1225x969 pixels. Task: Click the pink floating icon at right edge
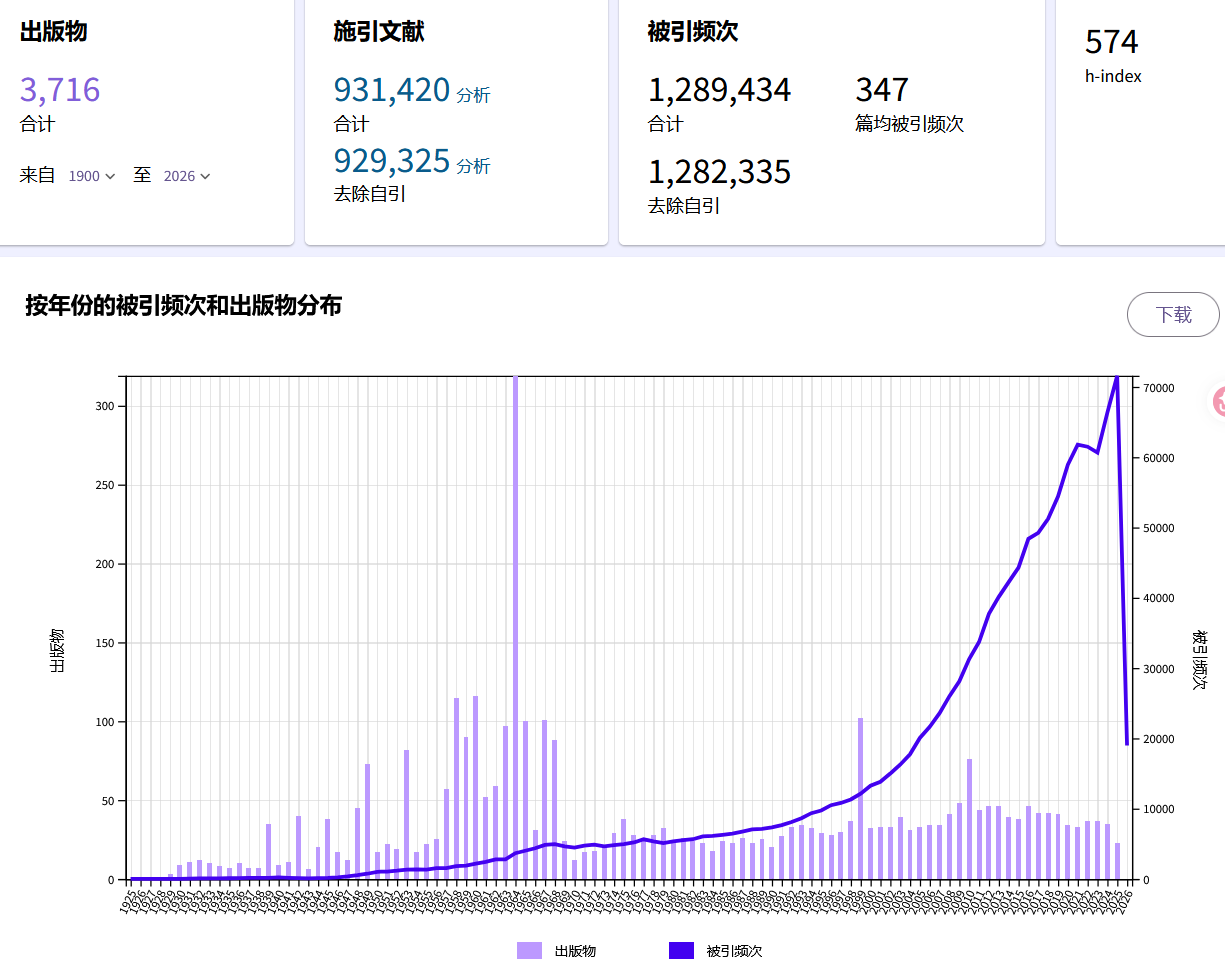[1218, 402]
